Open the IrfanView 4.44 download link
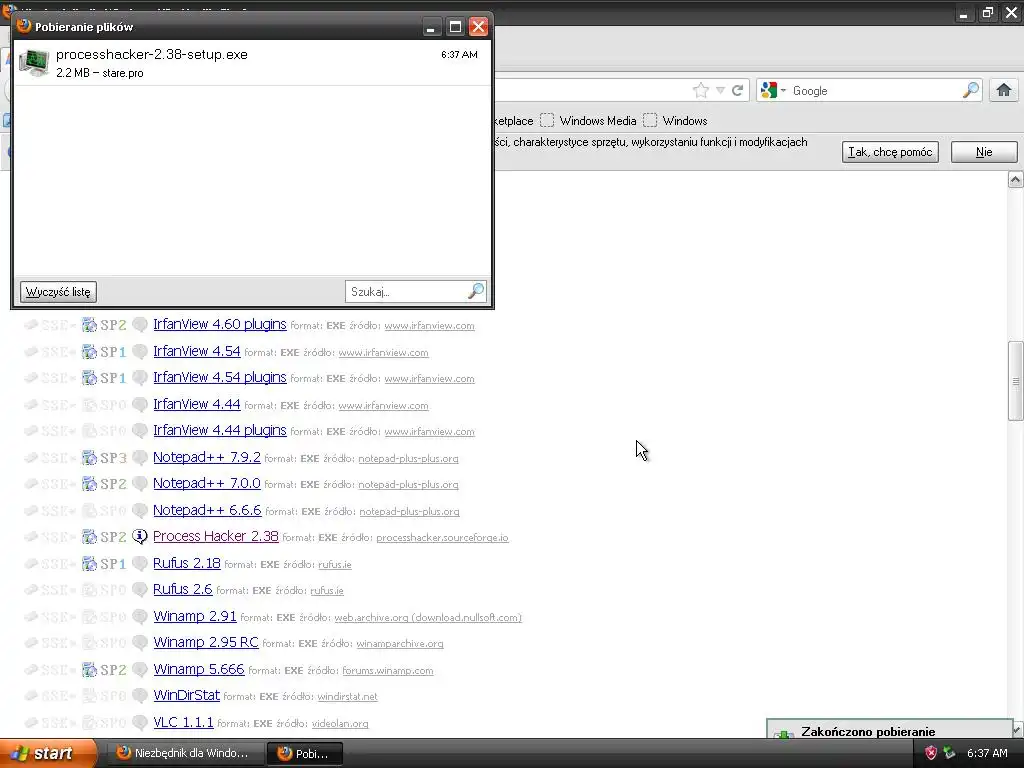The width and height of the screenshot is (1024, 768). click(197, 404)
